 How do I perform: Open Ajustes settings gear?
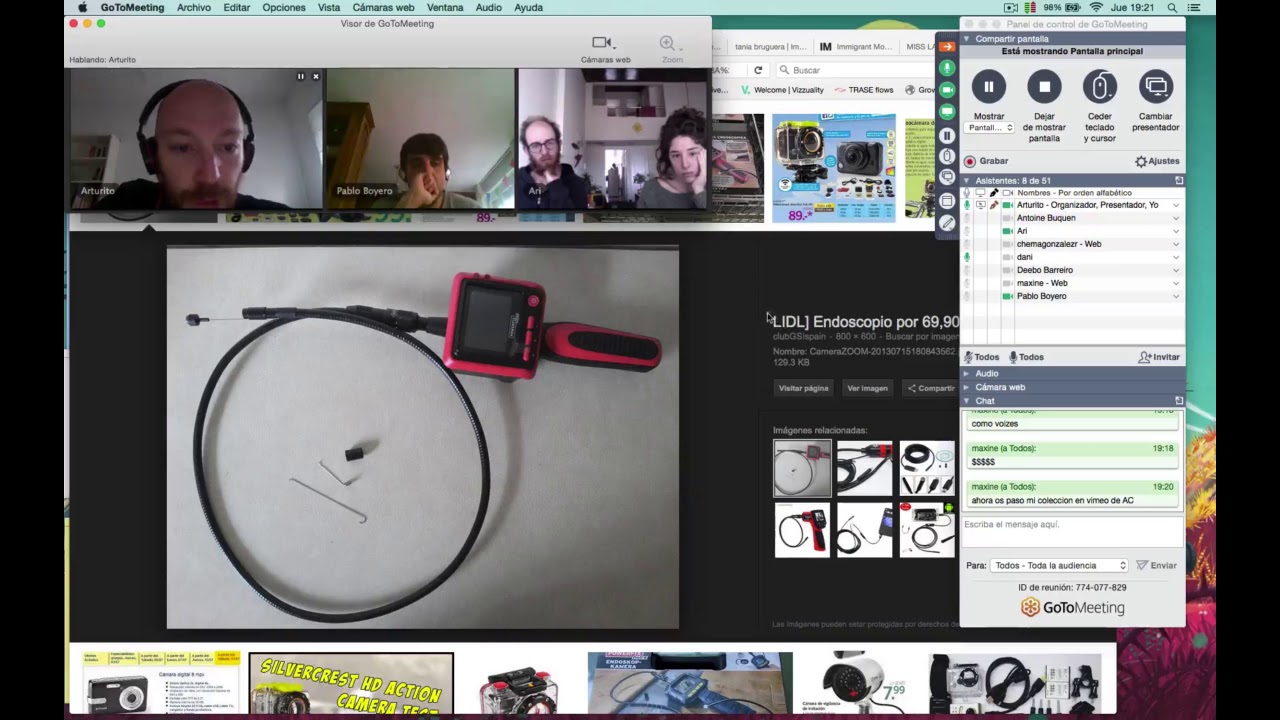point(1157,161)
